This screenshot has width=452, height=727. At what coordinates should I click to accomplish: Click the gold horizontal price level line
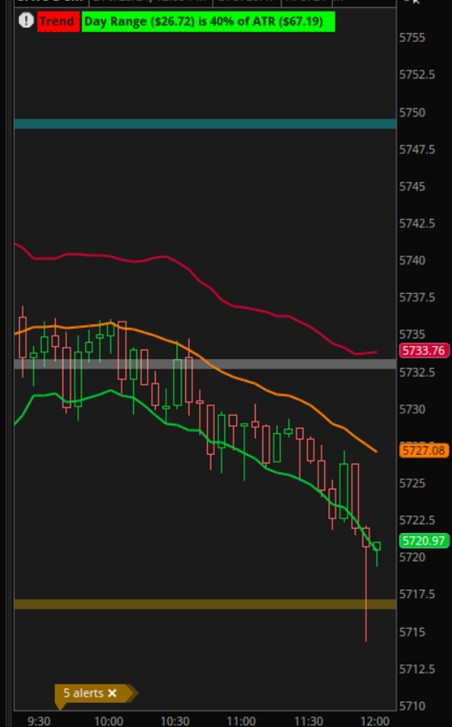[205, 604]
